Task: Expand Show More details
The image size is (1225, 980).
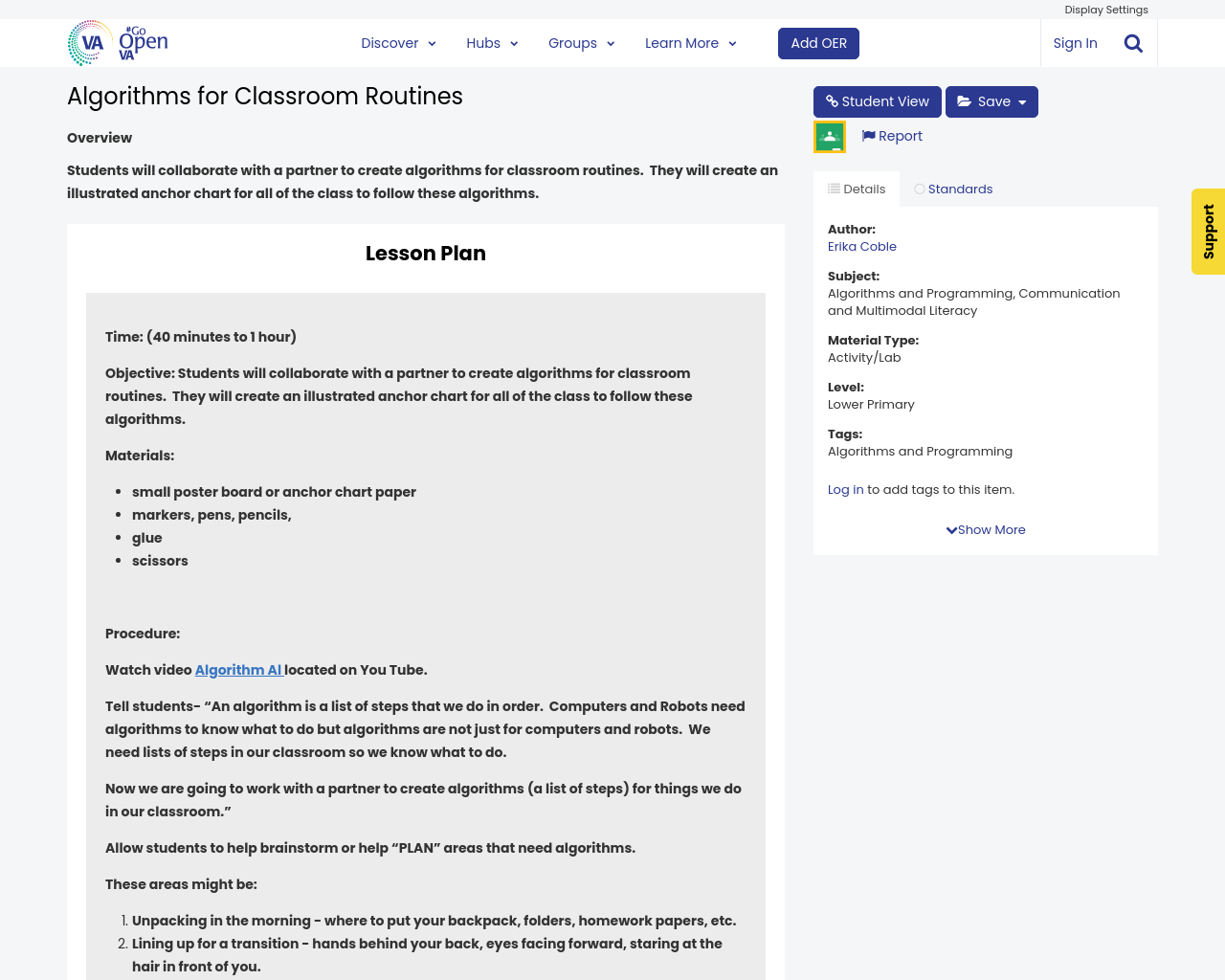Action: [x=986, y=529]
